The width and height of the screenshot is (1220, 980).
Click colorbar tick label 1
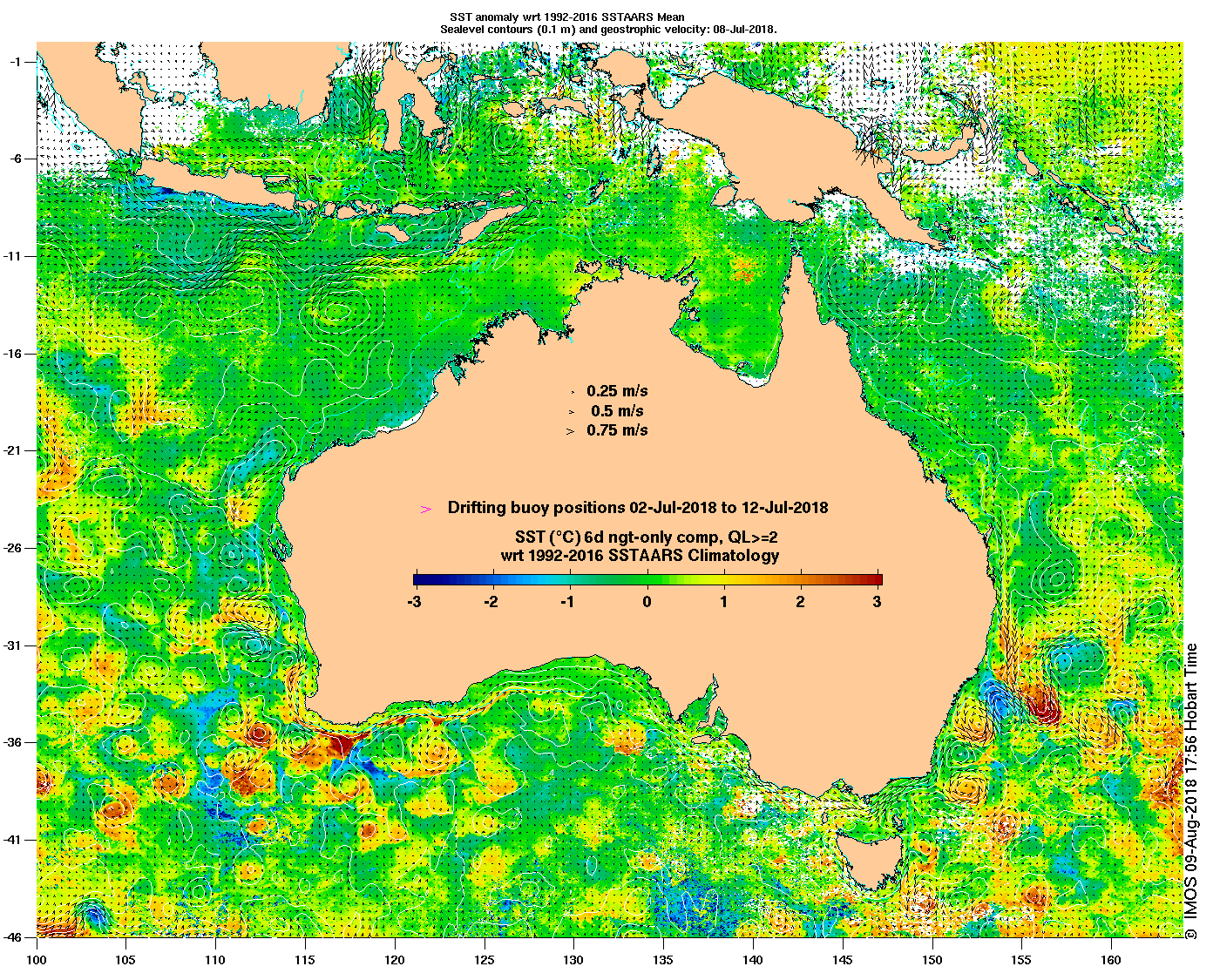pyautogui.click(x=724, y=601)
